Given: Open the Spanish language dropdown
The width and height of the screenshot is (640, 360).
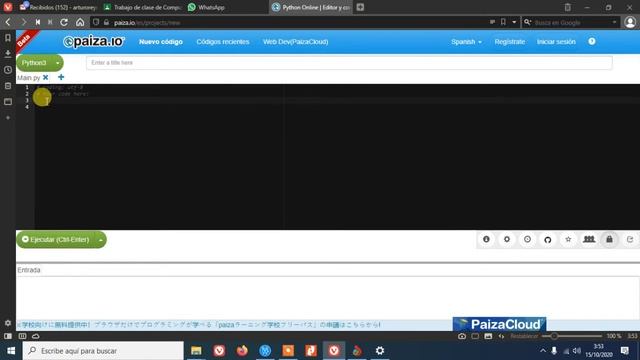Looking at the screenshot, I should (466, 42).
